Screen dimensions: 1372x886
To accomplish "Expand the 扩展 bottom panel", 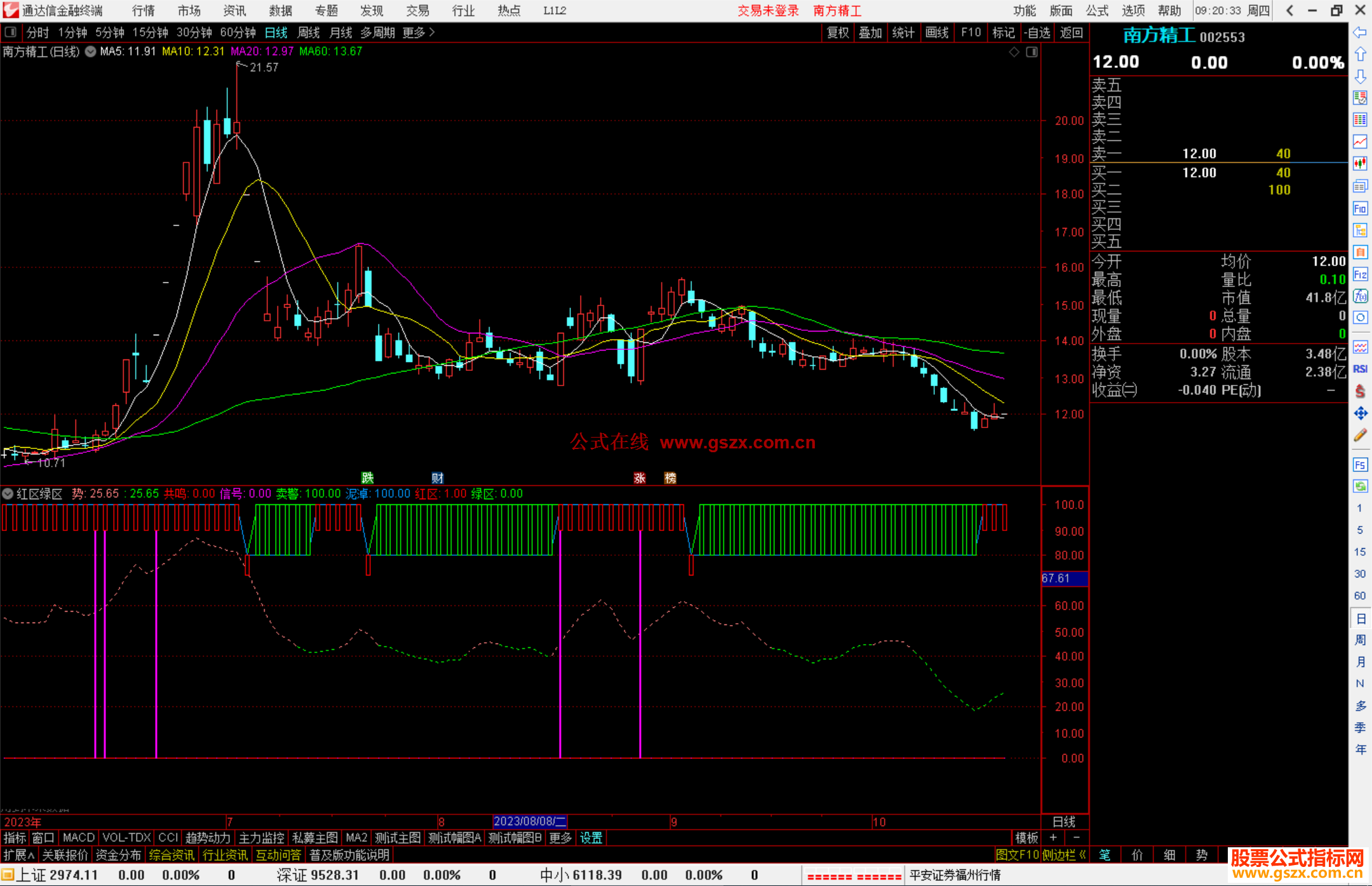I will [18, 855].
